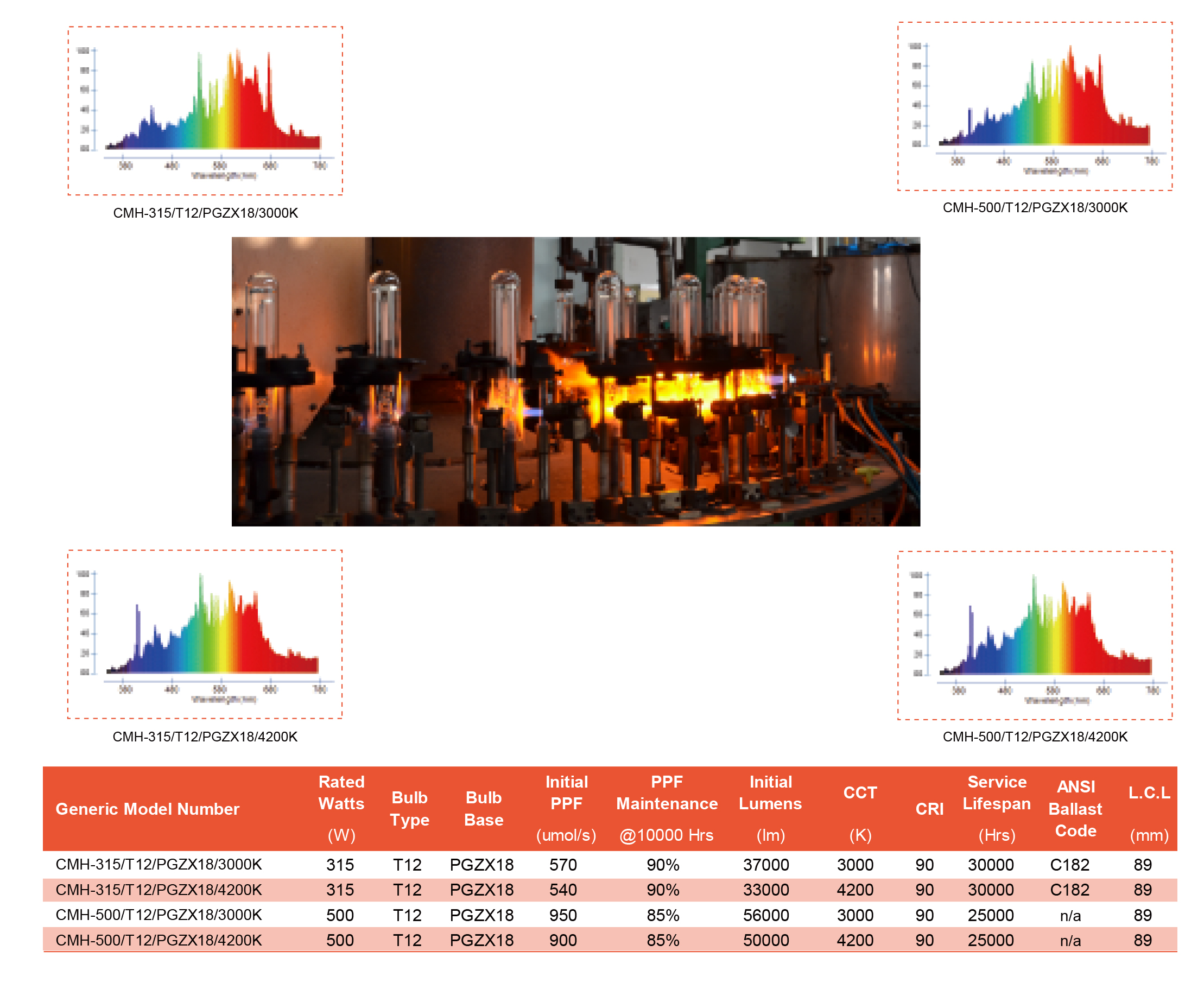Select table row CMH-500/T12/PGZX18/4200K model cell
Viewport: 1204px width, 996px height.
click(x=159, y=940)
